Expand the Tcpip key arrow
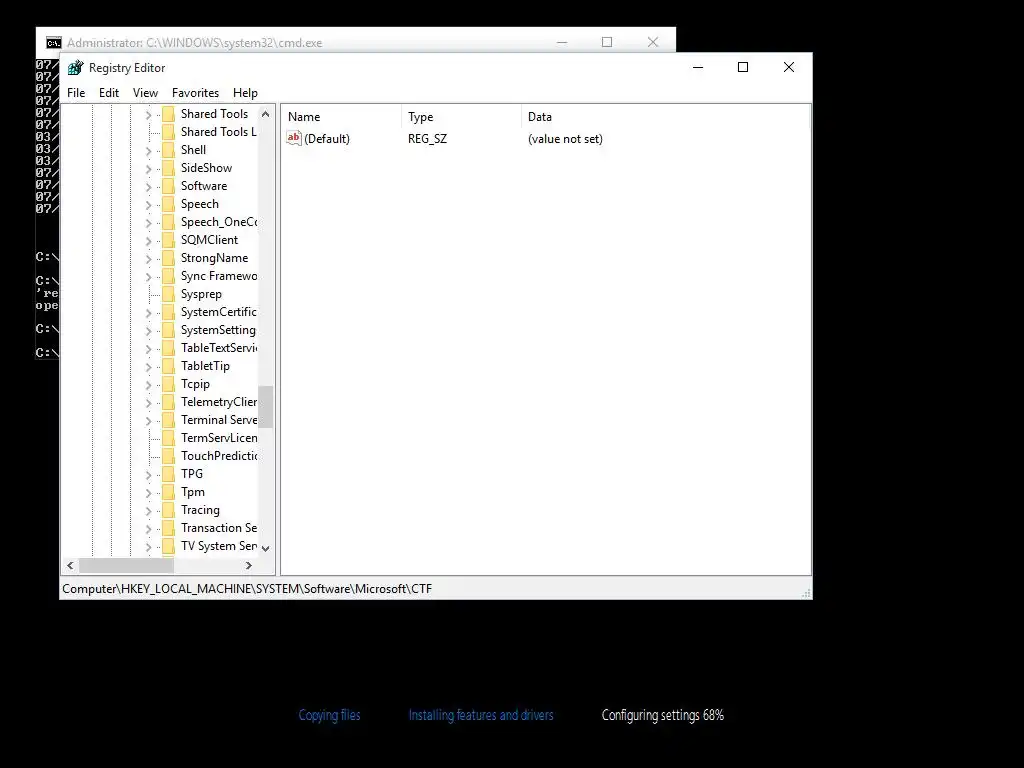Viewport: 1024px width, 768px height. pos(148,385)
